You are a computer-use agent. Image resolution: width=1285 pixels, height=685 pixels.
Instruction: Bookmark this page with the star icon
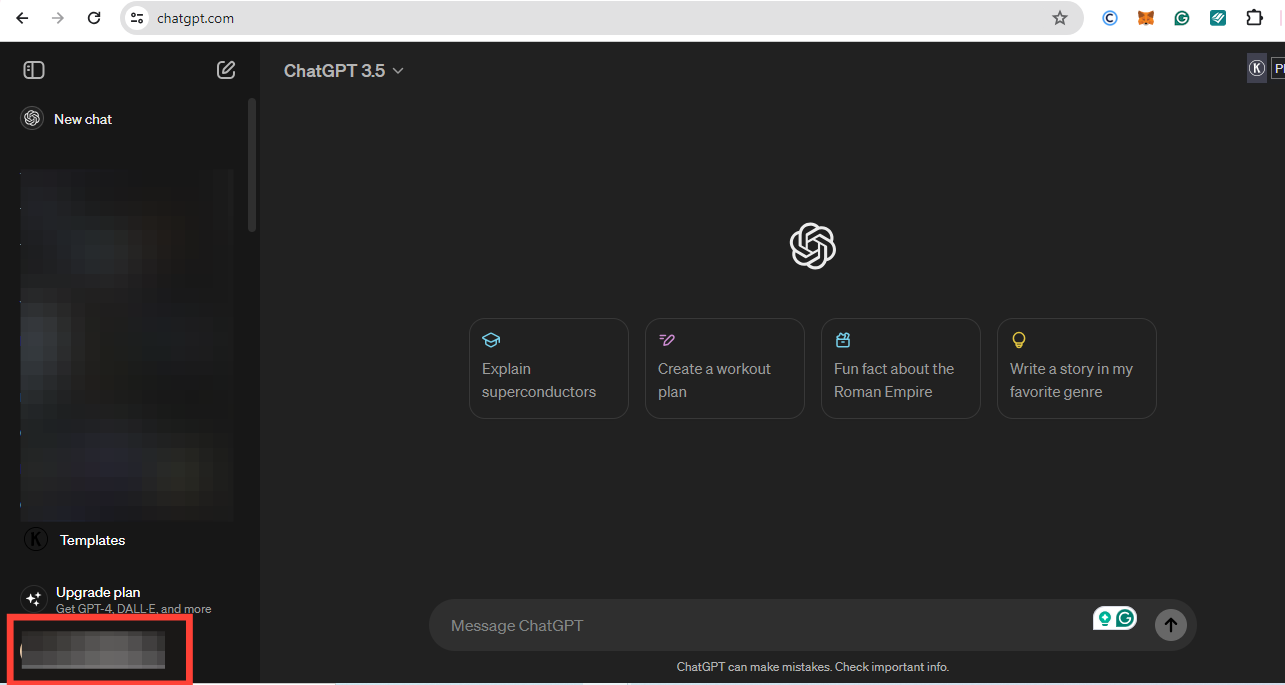[x=1060, y=18]
